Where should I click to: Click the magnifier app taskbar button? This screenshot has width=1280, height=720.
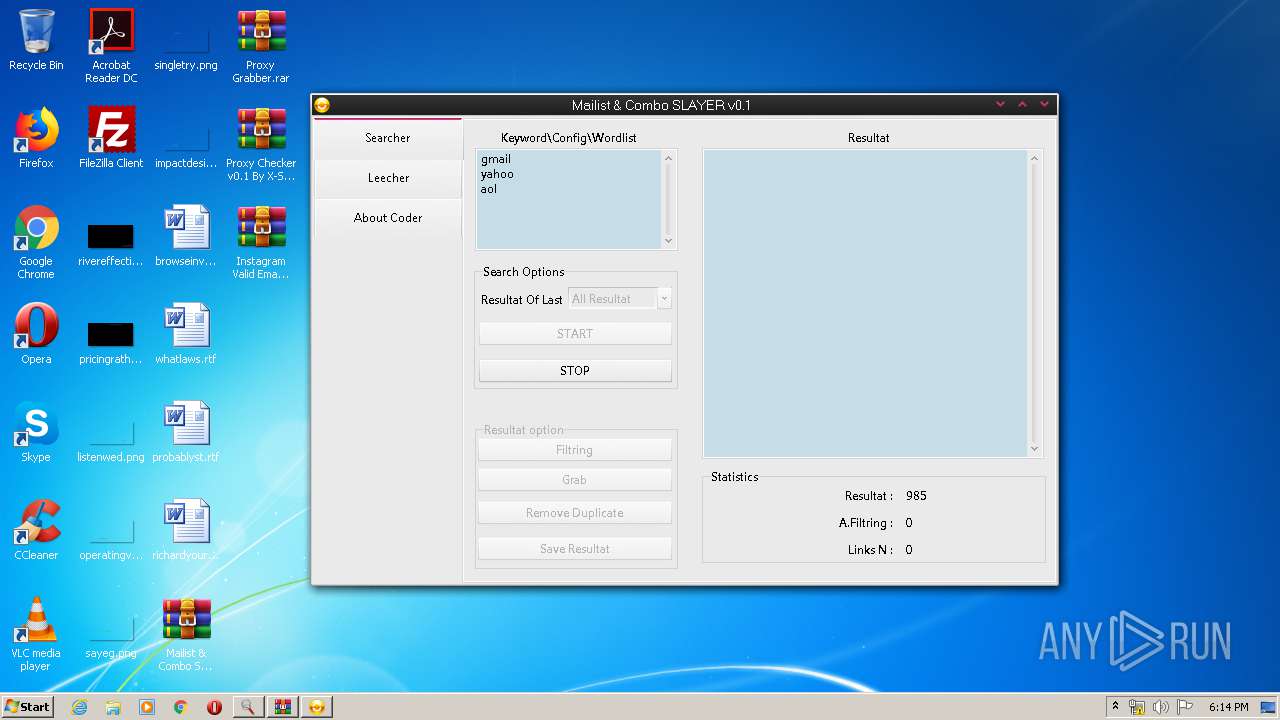point(247,707)
